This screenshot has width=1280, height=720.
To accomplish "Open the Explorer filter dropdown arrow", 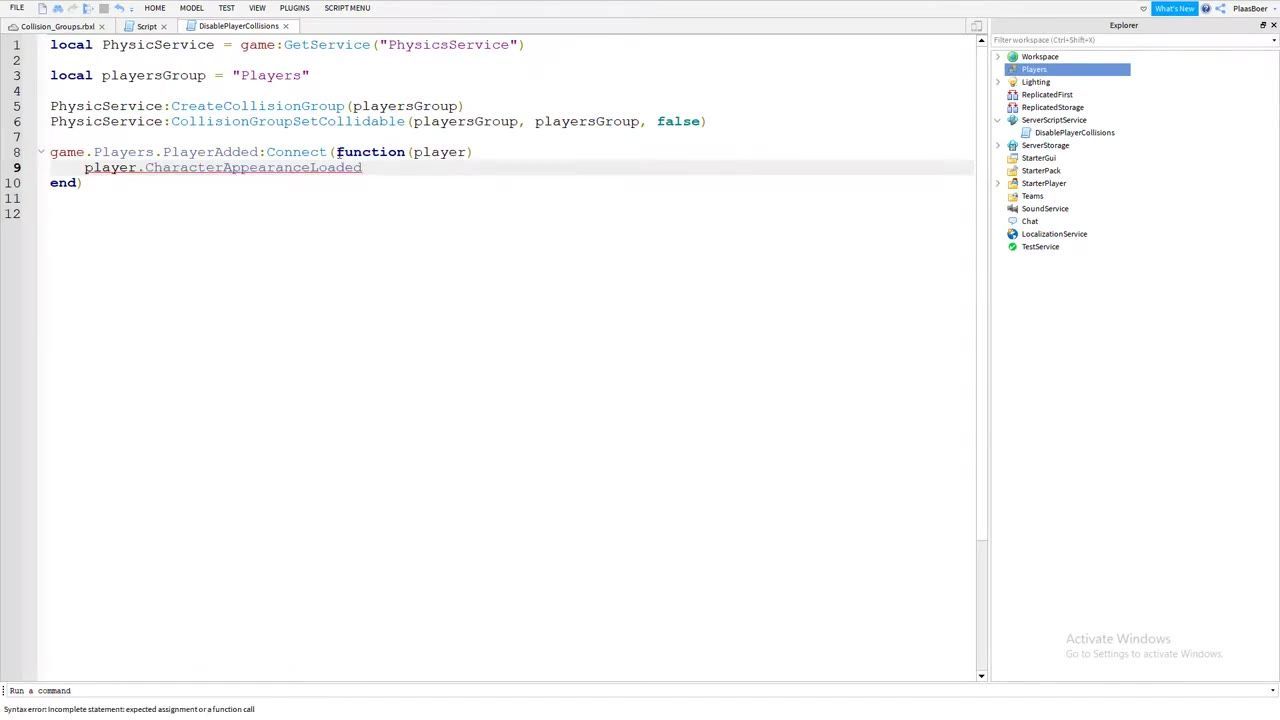I will coord(1274,40).
